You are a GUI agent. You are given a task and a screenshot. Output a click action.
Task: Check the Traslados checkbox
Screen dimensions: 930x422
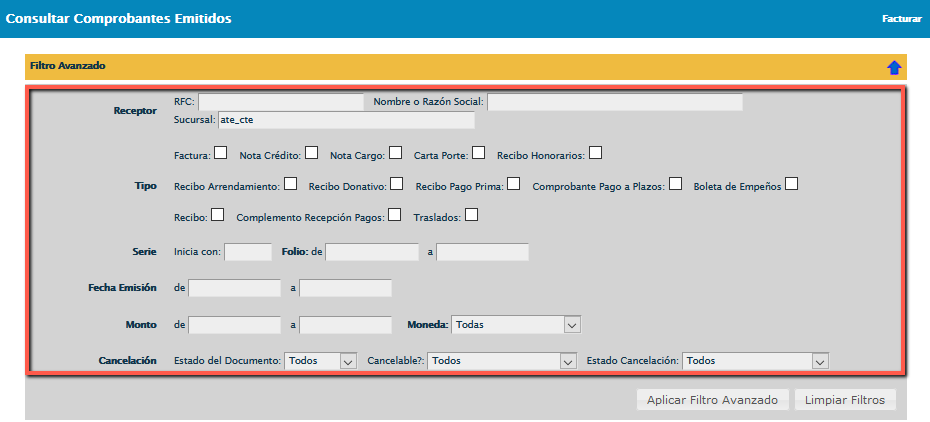pyautogui.click(x=471, y=214)
